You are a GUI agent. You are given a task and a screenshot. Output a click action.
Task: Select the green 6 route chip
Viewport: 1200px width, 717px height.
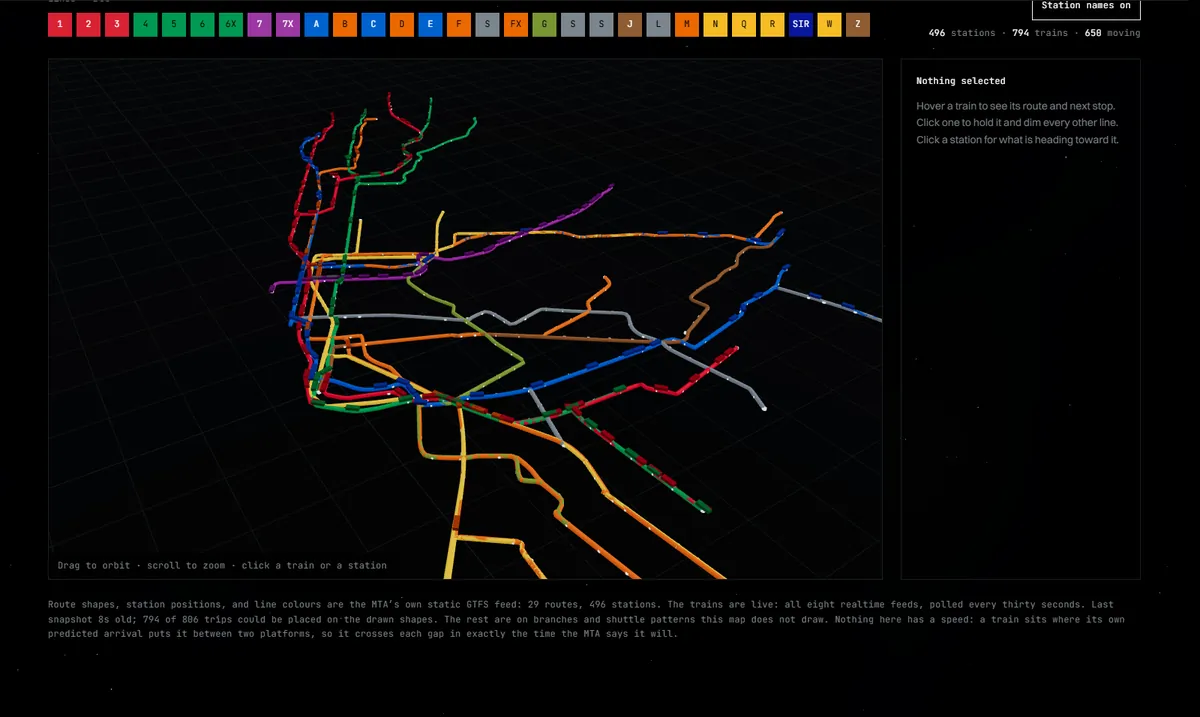[x=202, y=25]
